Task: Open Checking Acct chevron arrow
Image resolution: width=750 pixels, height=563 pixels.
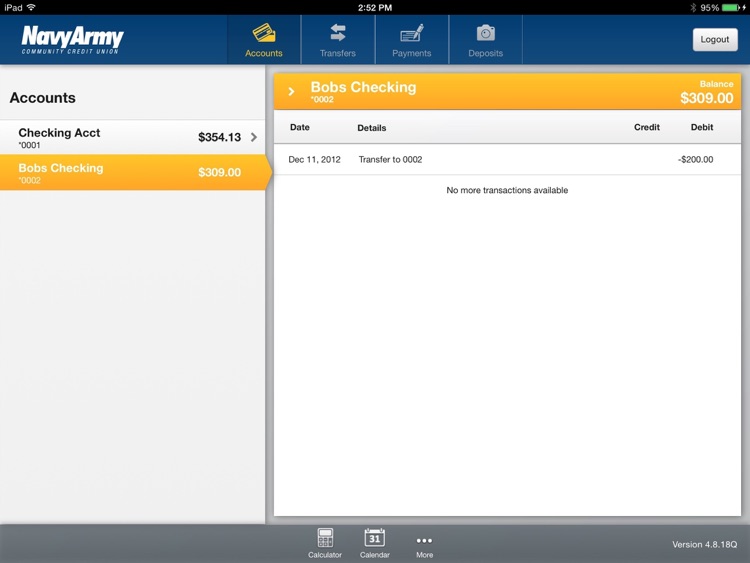Action: [254, 137]
